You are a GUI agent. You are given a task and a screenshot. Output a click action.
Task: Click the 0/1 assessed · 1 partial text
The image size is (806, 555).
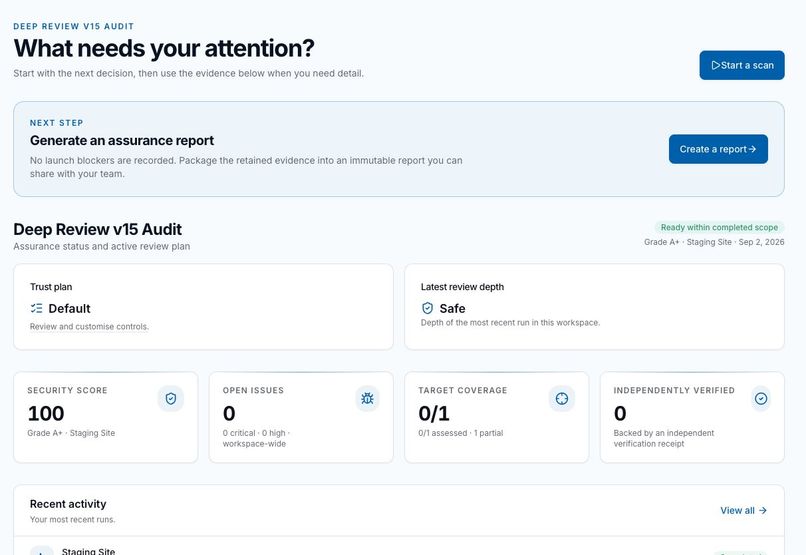point(461,433)
